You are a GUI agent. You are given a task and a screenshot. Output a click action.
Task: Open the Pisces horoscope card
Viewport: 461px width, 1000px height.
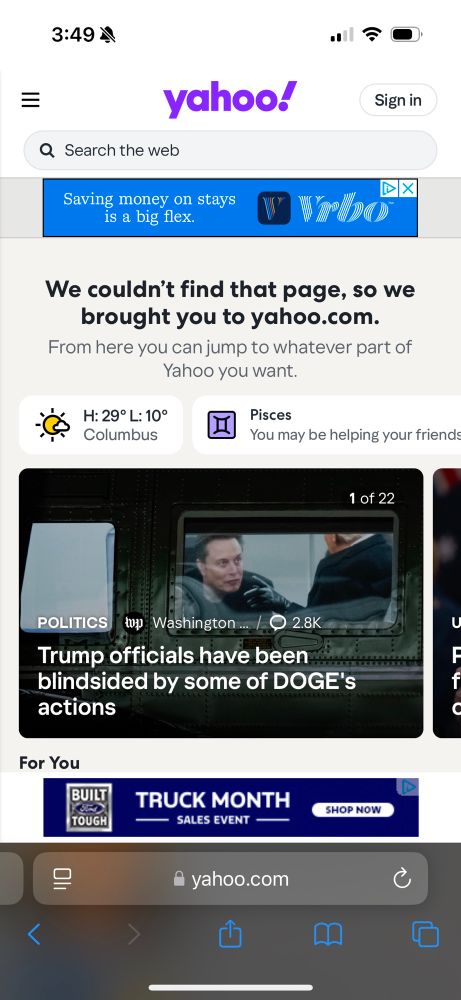[326, 425]
